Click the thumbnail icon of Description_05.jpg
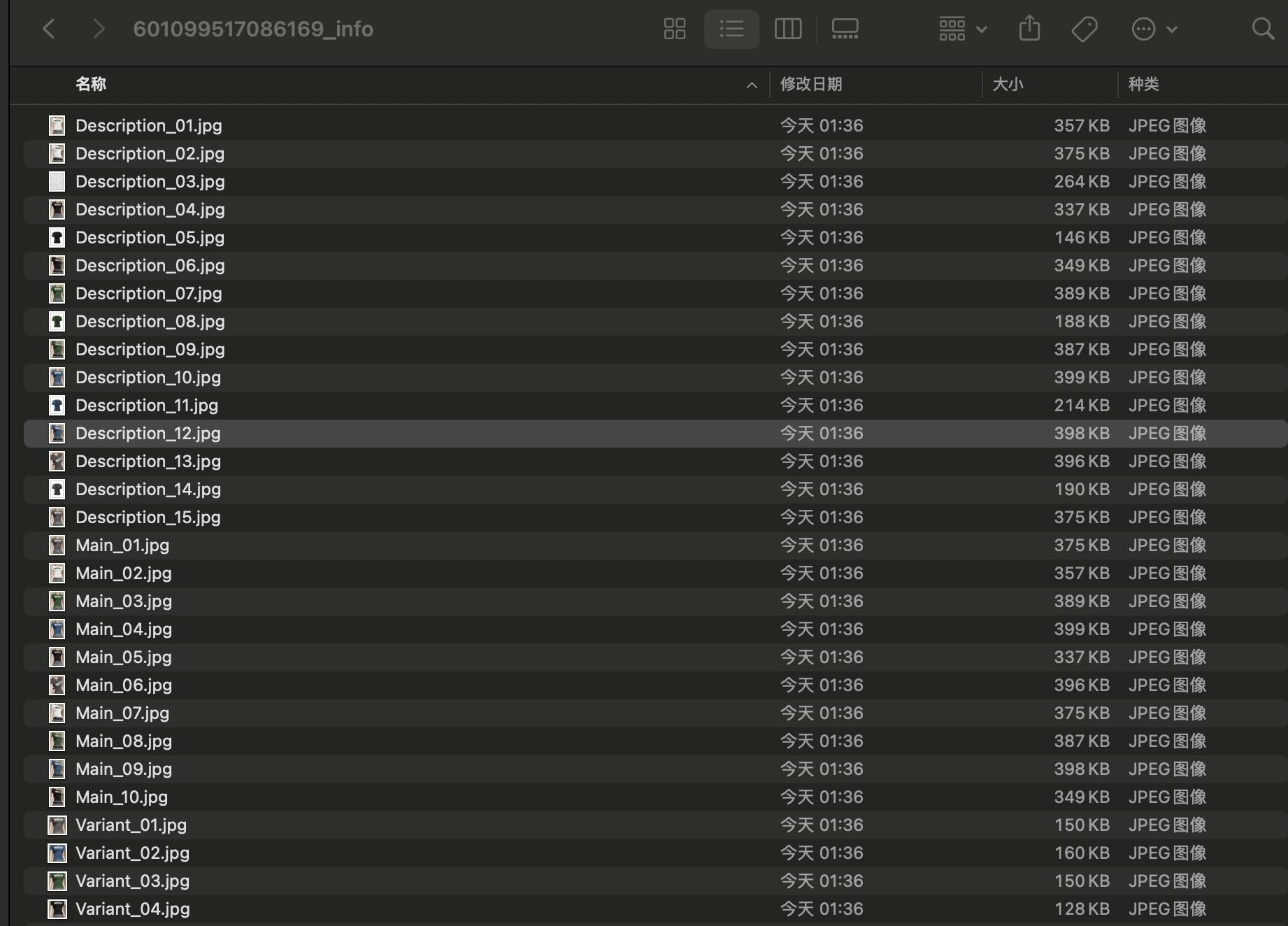The width and height of the screenshot is (1288, 926). click(x=57, y=237)
